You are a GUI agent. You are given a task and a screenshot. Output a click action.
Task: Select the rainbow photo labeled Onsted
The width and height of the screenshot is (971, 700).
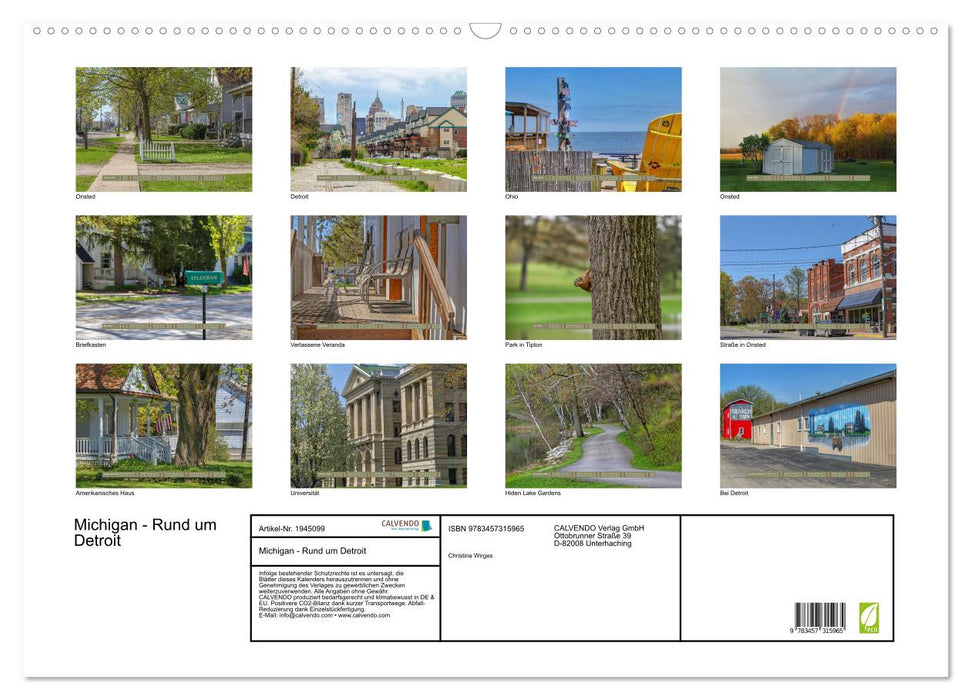pos(808,128)
